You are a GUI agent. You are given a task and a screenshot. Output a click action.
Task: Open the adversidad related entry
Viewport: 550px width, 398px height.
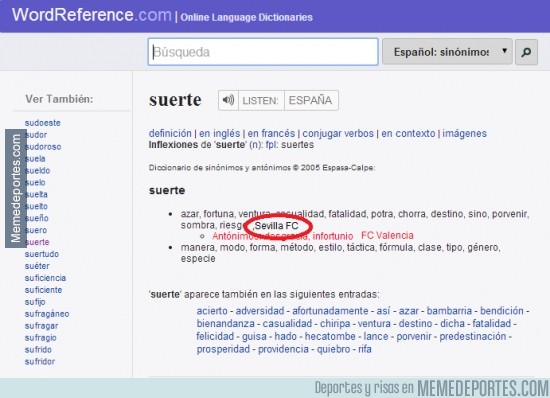click(260, 311)
